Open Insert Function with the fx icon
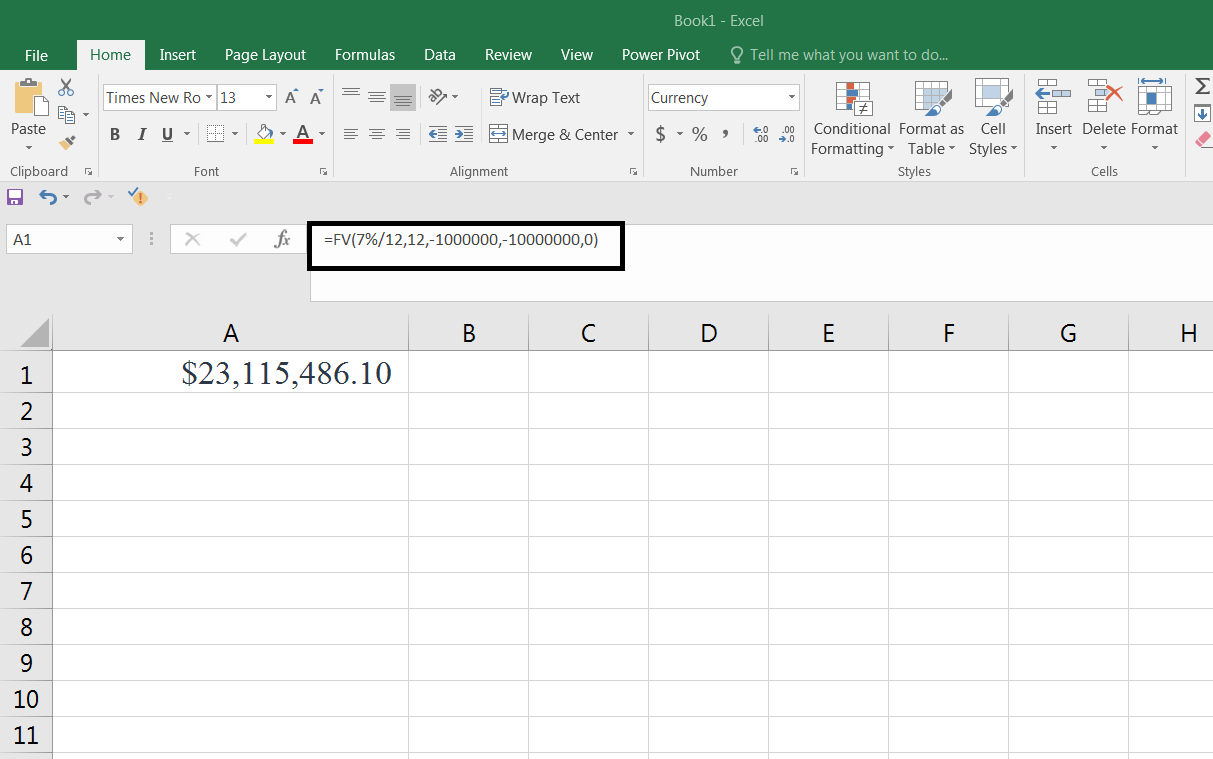1213x759 pixels. click(283, 239)
